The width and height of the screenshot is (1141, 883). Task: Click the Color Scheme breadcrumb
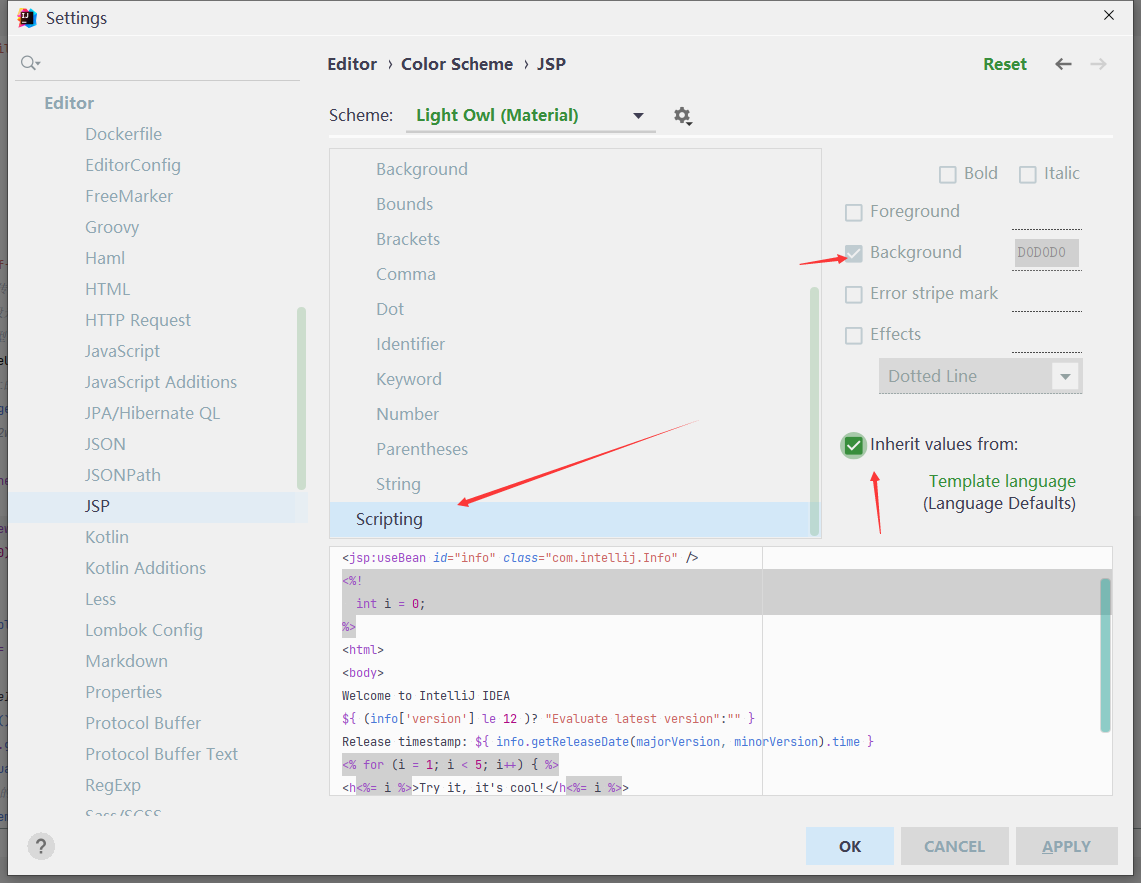click(457, 64)
